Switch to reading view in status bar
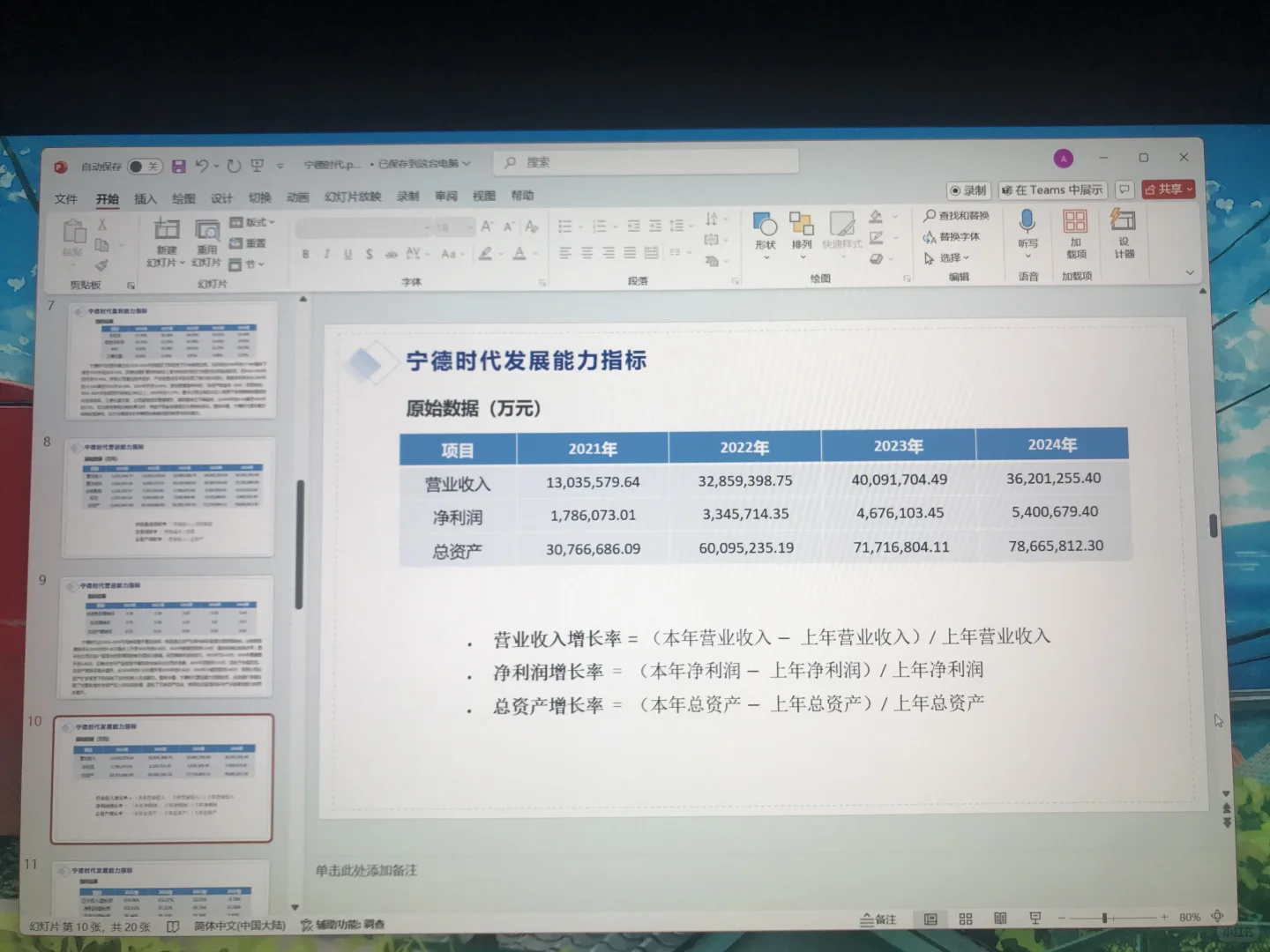Image resolution: width=1270 pixels, height=952 pixels. tap(1000, 919)
